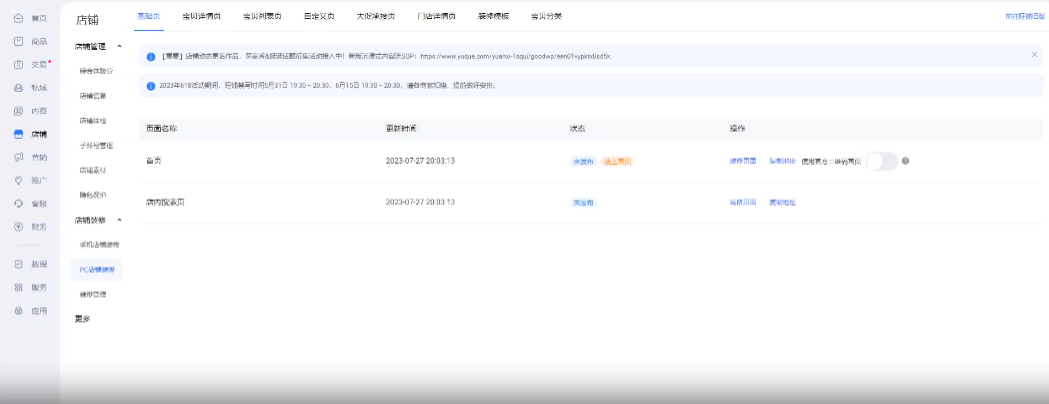Open 子账号管理 in the shop sidebar

tap(96, 145)
